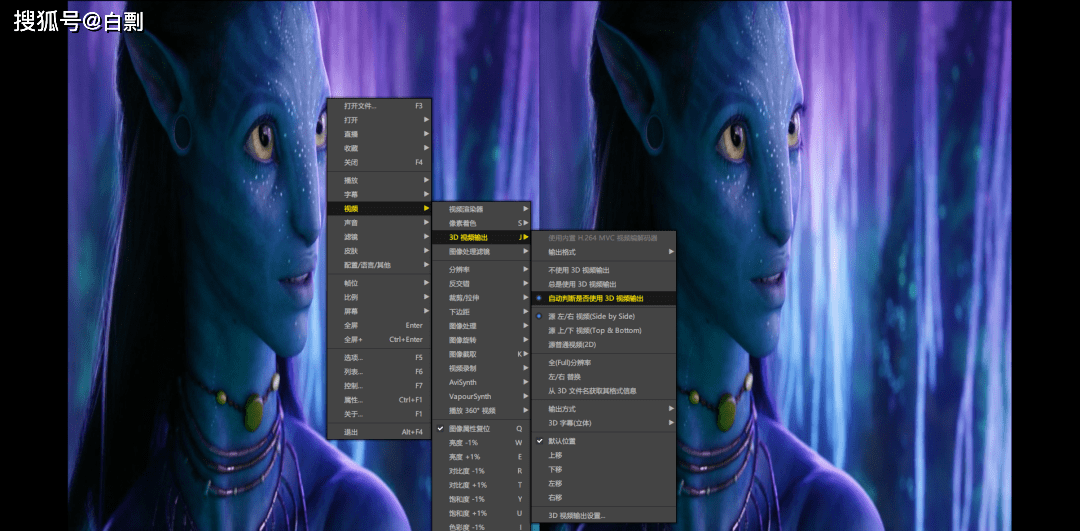This screenshot has width=1080, height=531.
Task: Open the 声音 submenu
Action: 379,223
